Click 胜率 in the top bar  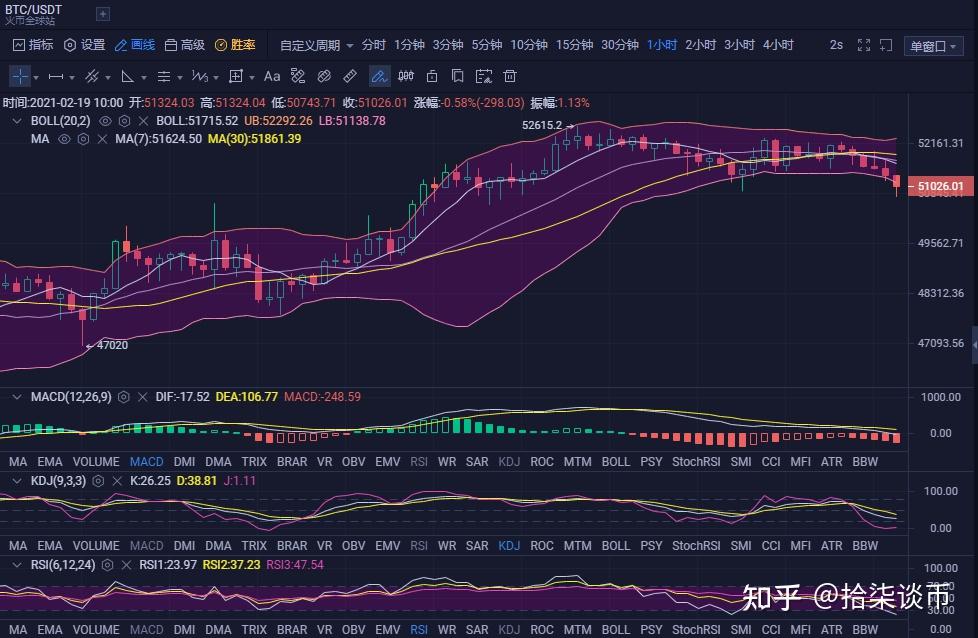tap(239, 45)
